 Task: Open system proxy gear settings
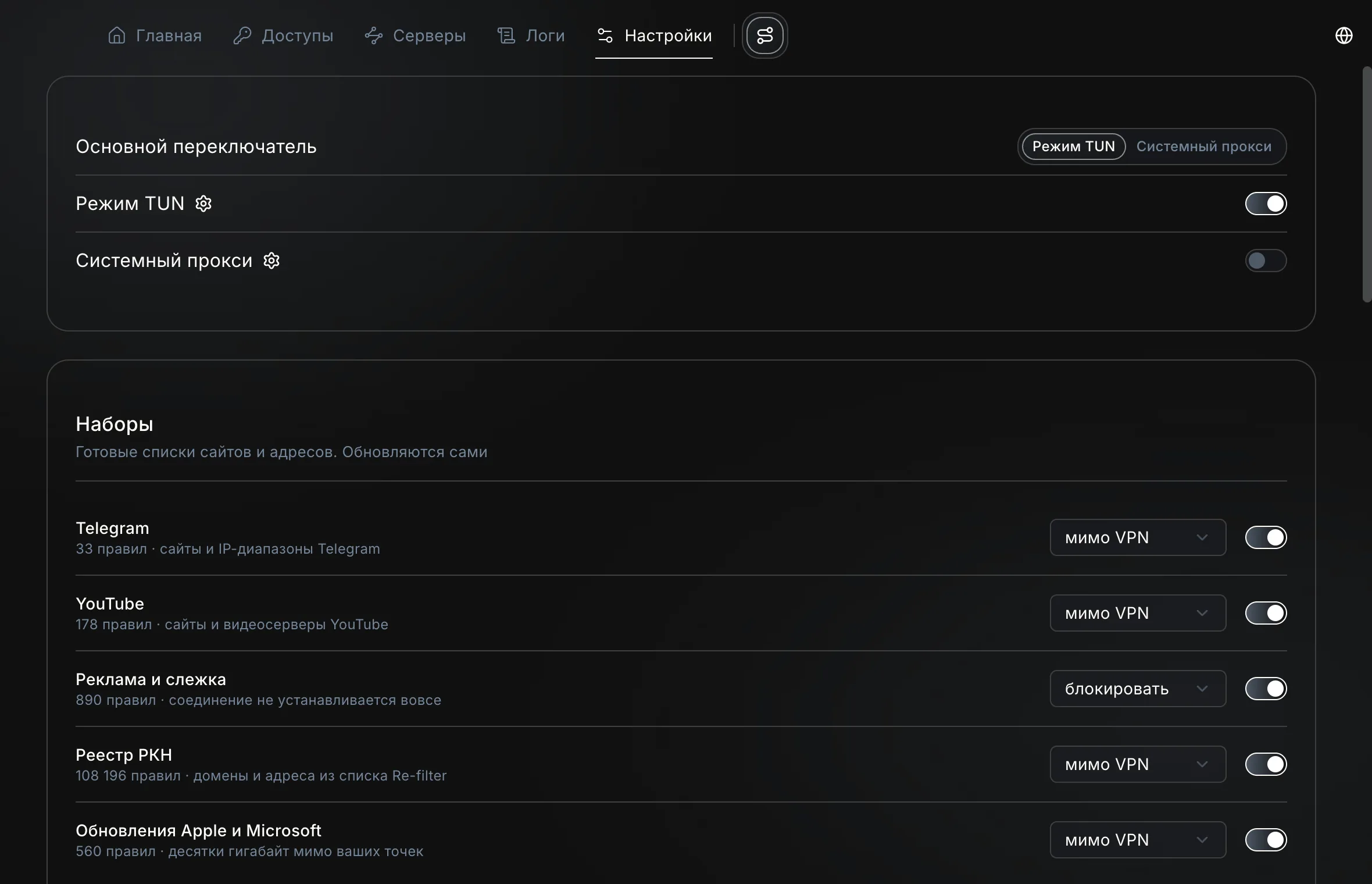pos(271,261)
